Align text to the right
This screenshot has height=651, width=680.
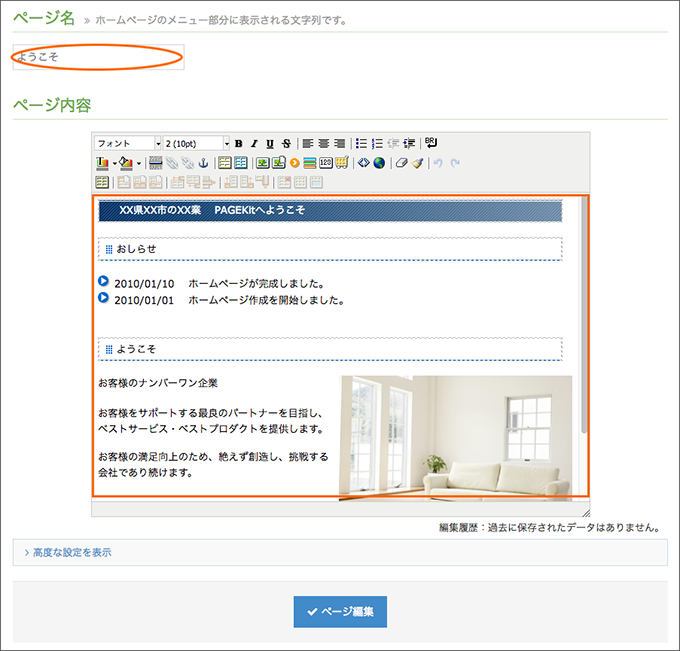coord(340,144)
